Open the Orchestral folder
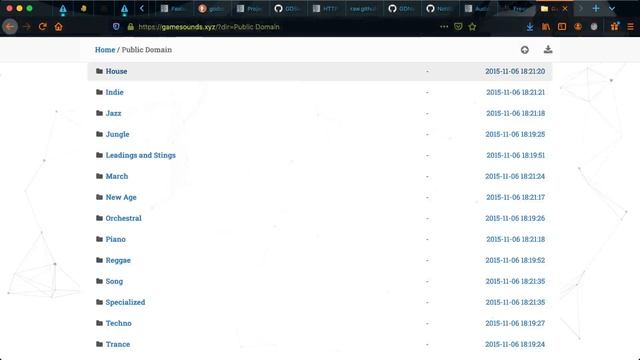This screenshot has width=640, height=360. tap(123, 218)
